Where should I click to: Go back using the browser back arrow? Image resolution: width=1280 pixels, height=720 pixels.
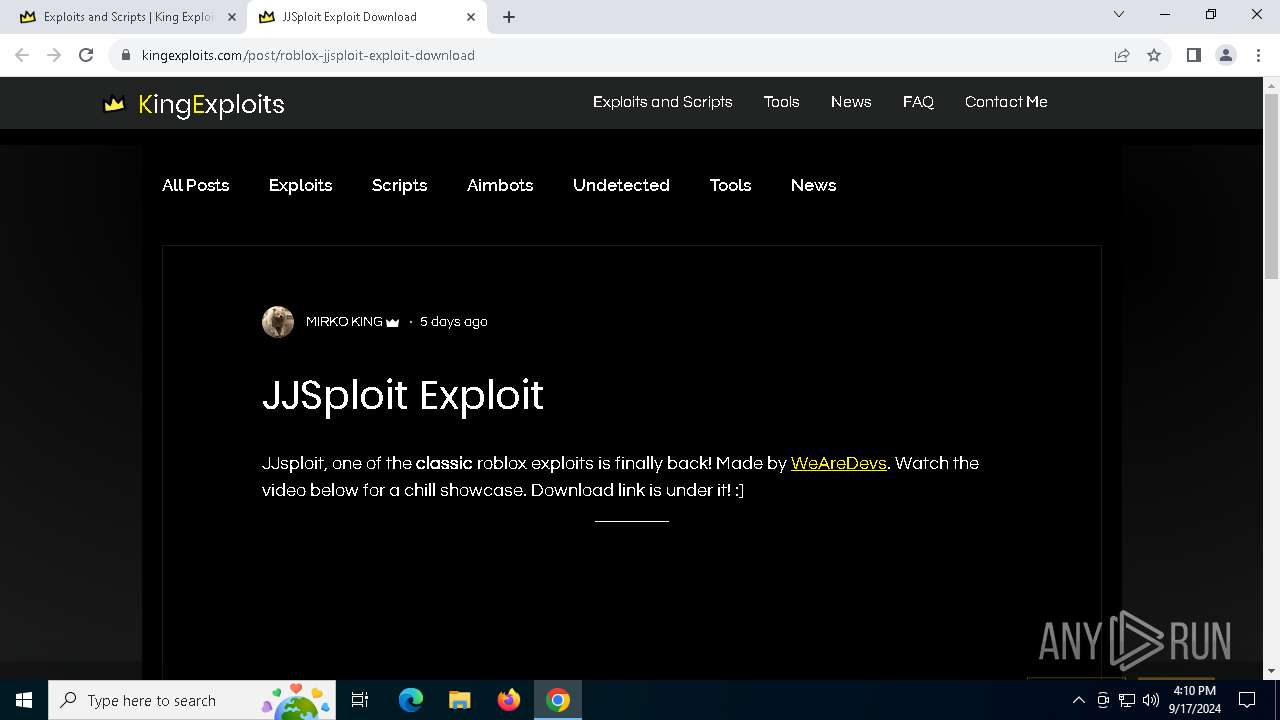pos(22,55)
